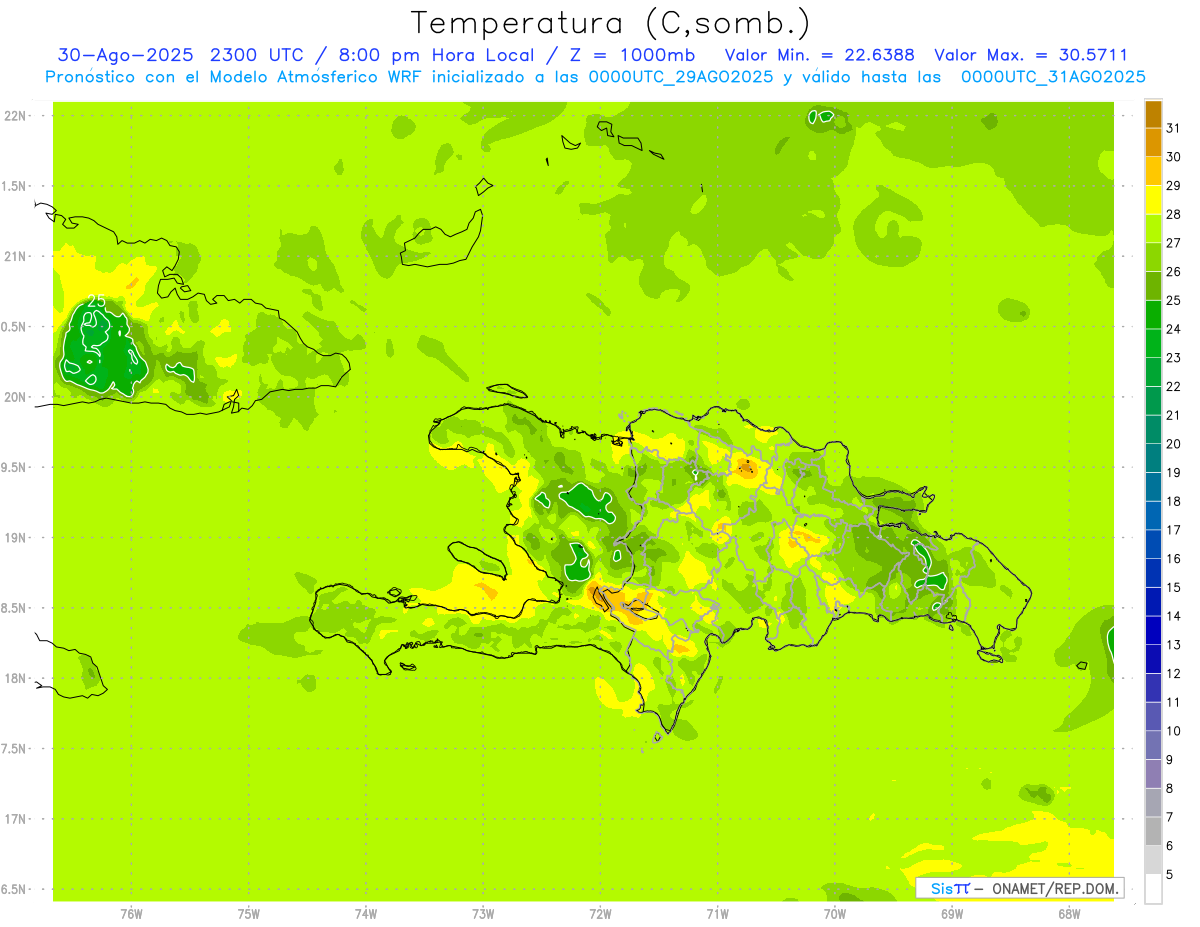Pick the dark blue legend swatch between 13 and 14
Image resolution: width=1200 pixels, height=927 pixels.
pyautogui.click(x=1153, y=631)
